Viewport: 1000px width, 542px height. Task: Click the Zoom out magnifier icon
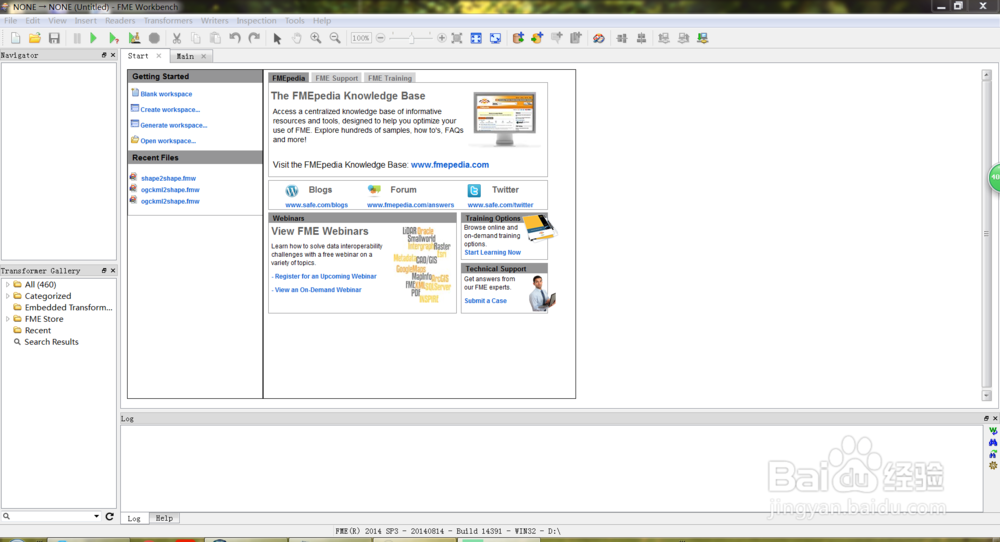click(335, 38)
